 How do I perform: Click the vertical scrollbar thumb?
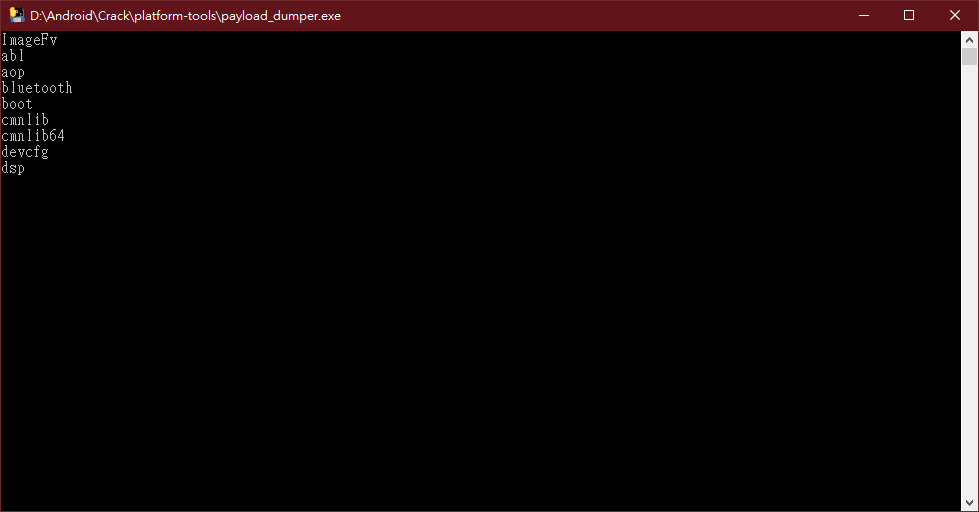coord(969,56)
